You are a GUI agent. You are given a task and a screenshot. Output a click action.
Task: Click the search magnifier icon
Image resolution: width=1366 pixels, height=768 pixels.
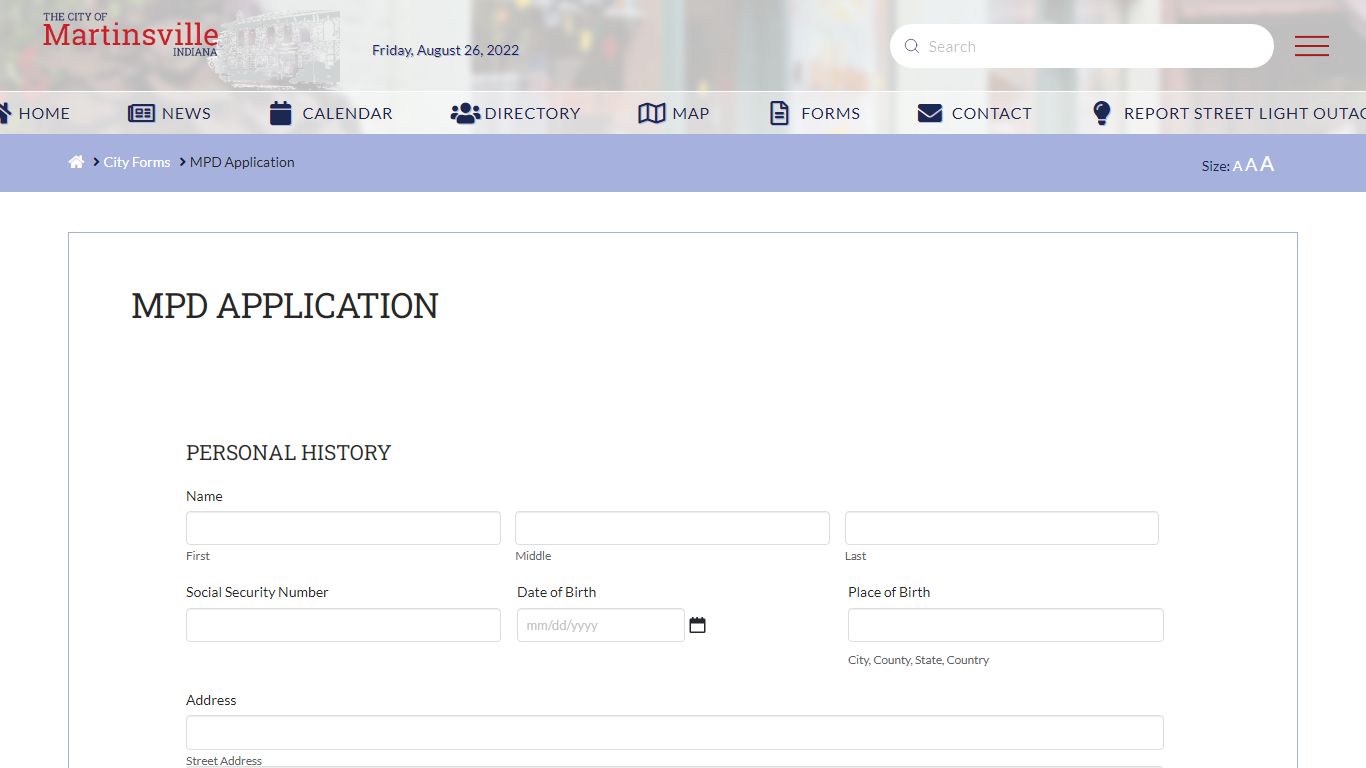911,46
